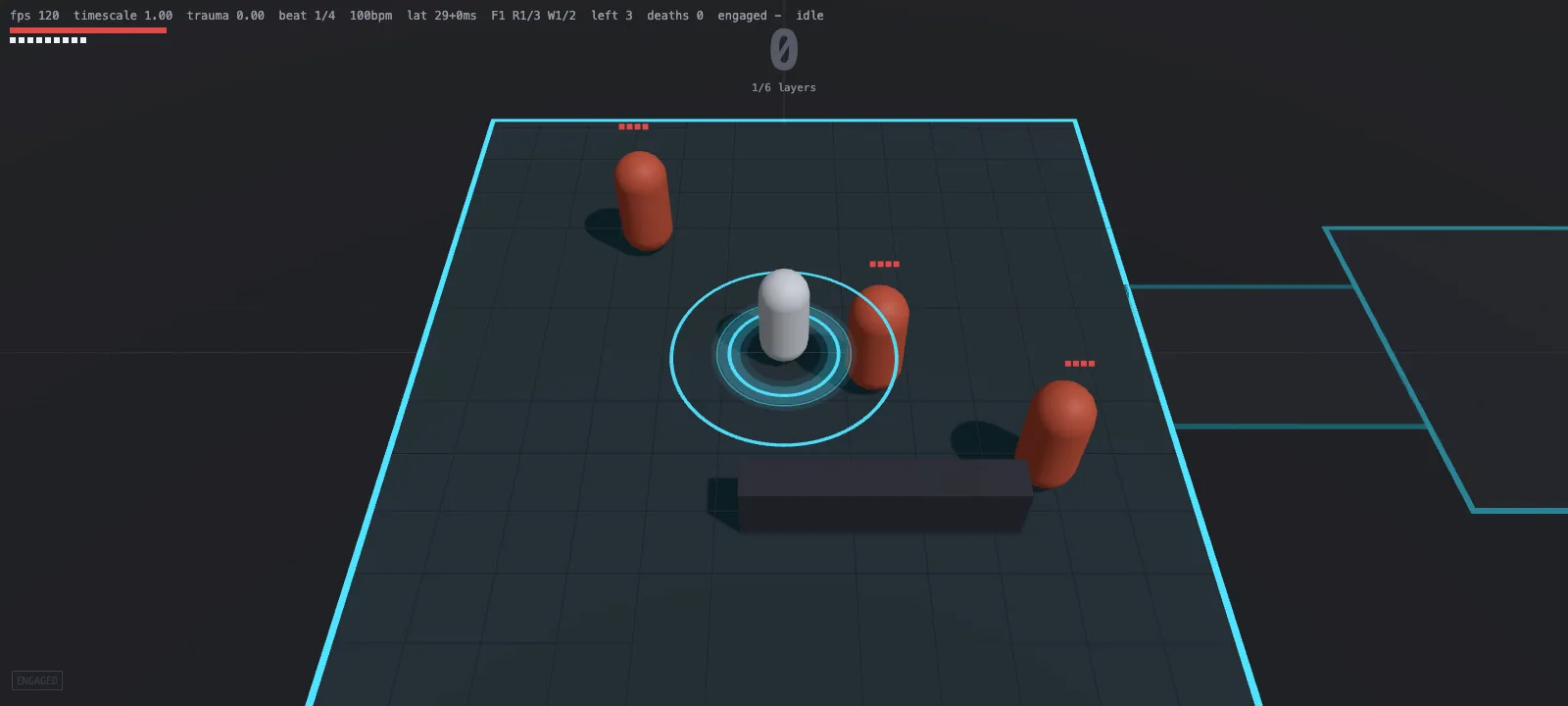Click the white segmented pip bar
1568x706 pixels.
point(48,40)
